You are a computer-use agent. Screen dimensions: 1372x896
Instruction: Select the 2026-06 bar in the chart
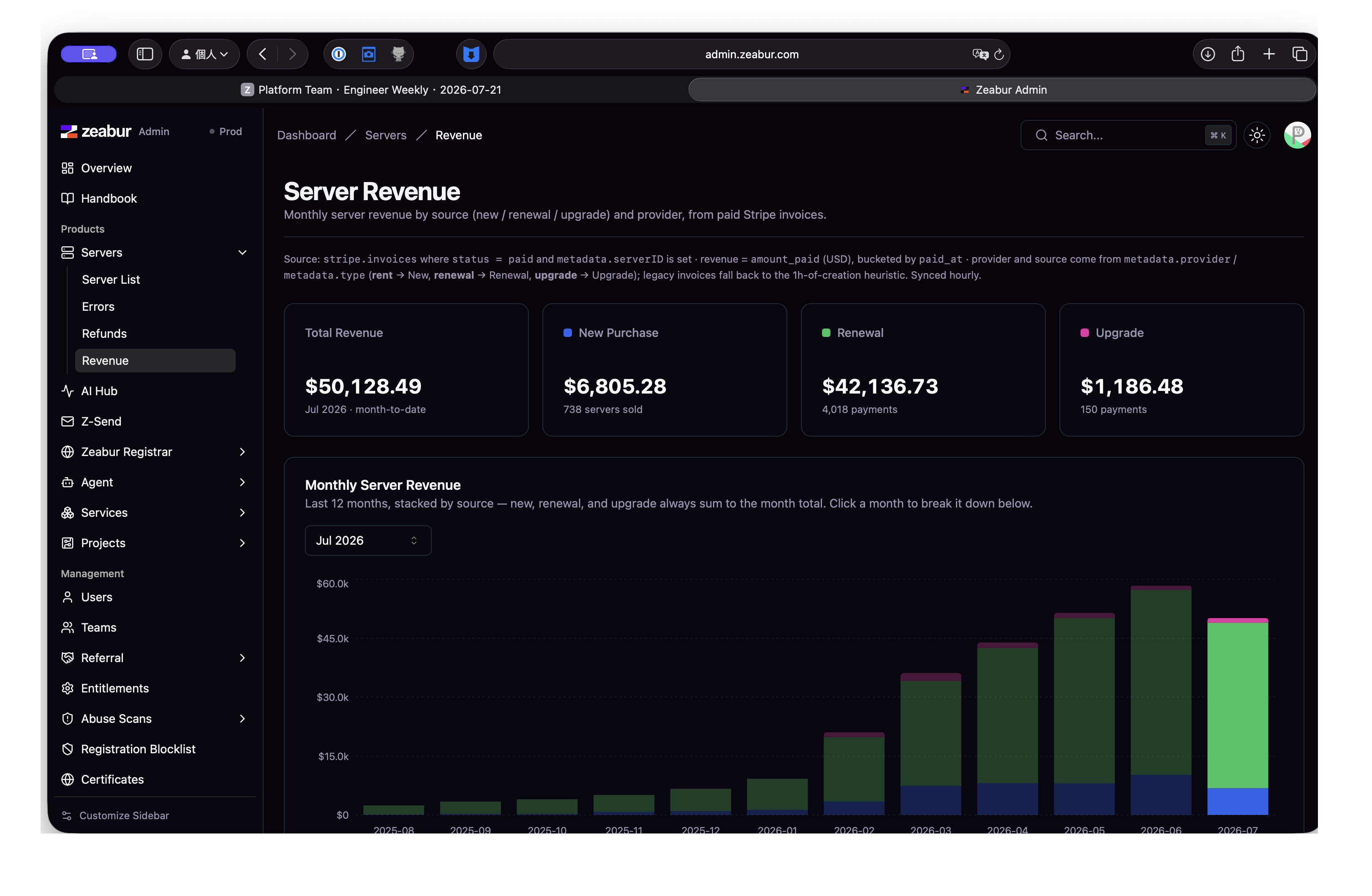pos(1161,701)
